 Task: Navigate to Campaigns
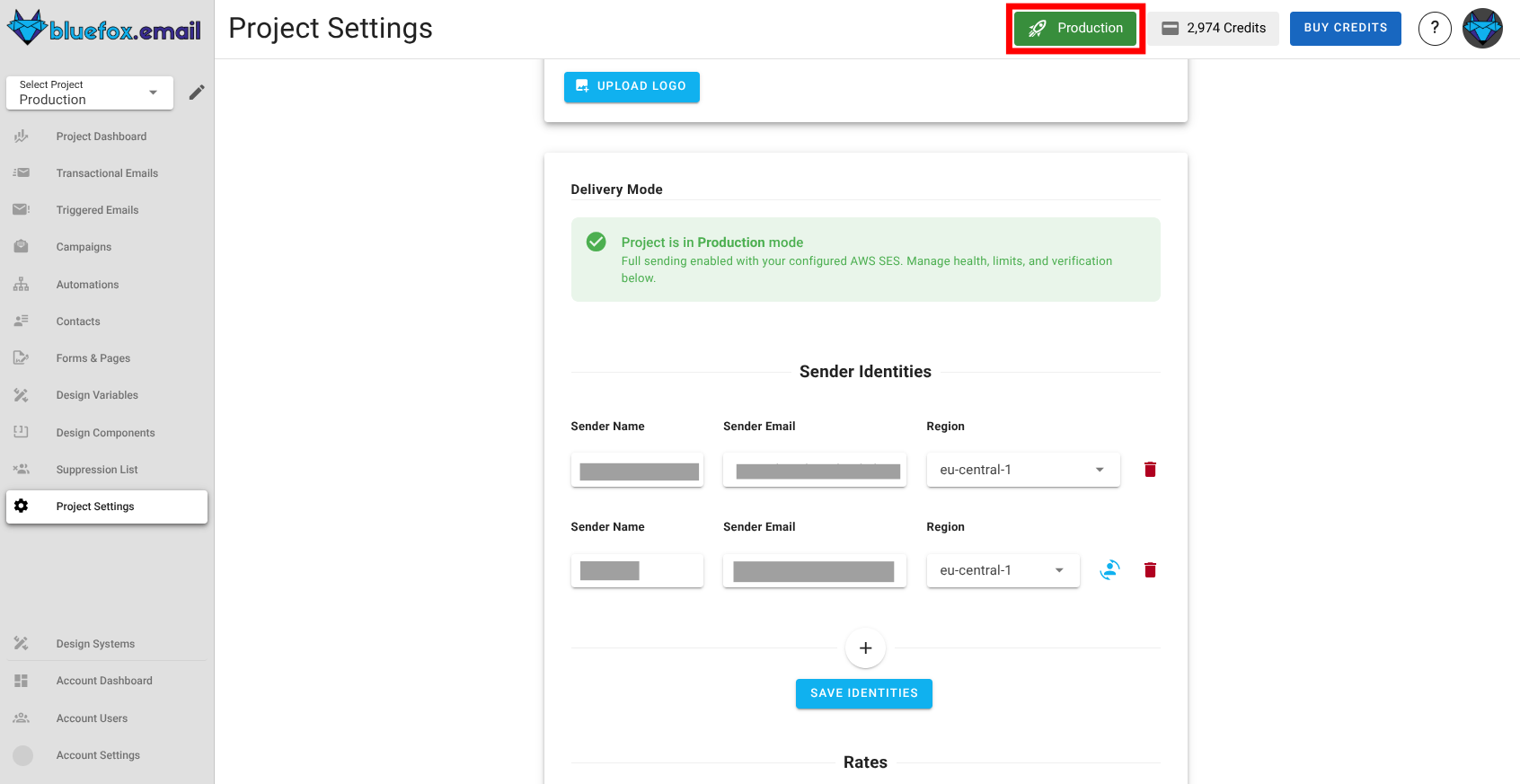click(84, 247)
